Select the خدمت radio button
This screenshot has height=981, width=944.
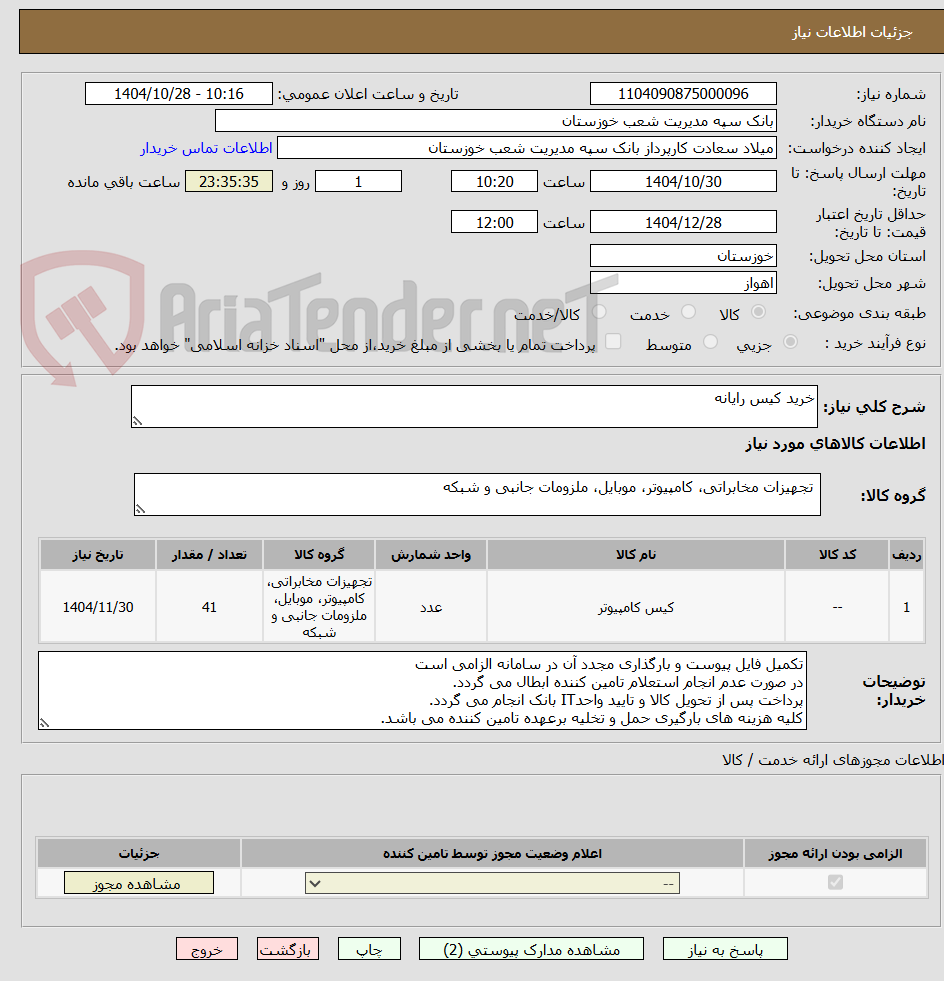688,312
